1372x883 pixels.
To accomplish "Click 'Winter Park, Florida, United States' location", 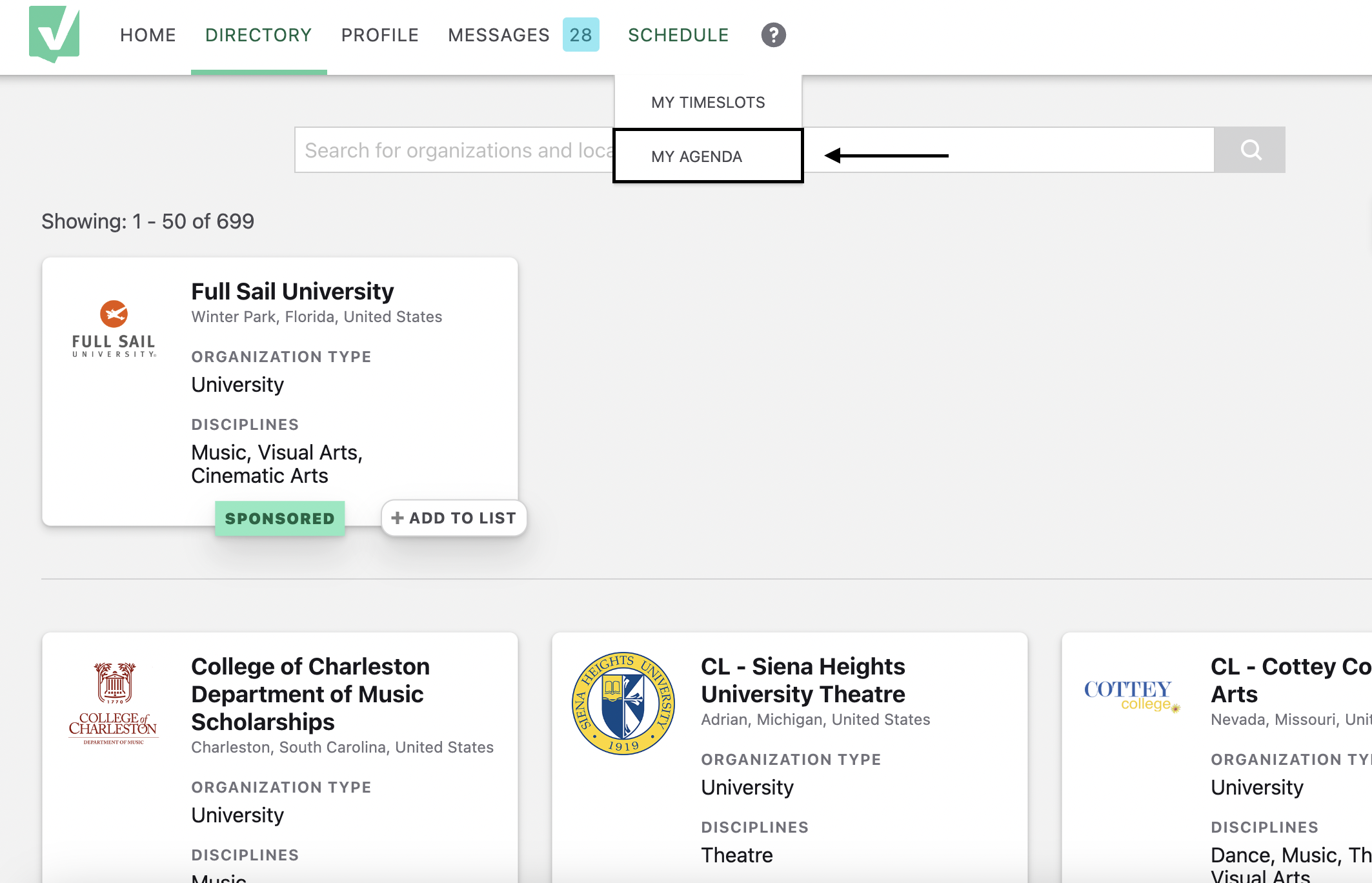I will (317, 317).
